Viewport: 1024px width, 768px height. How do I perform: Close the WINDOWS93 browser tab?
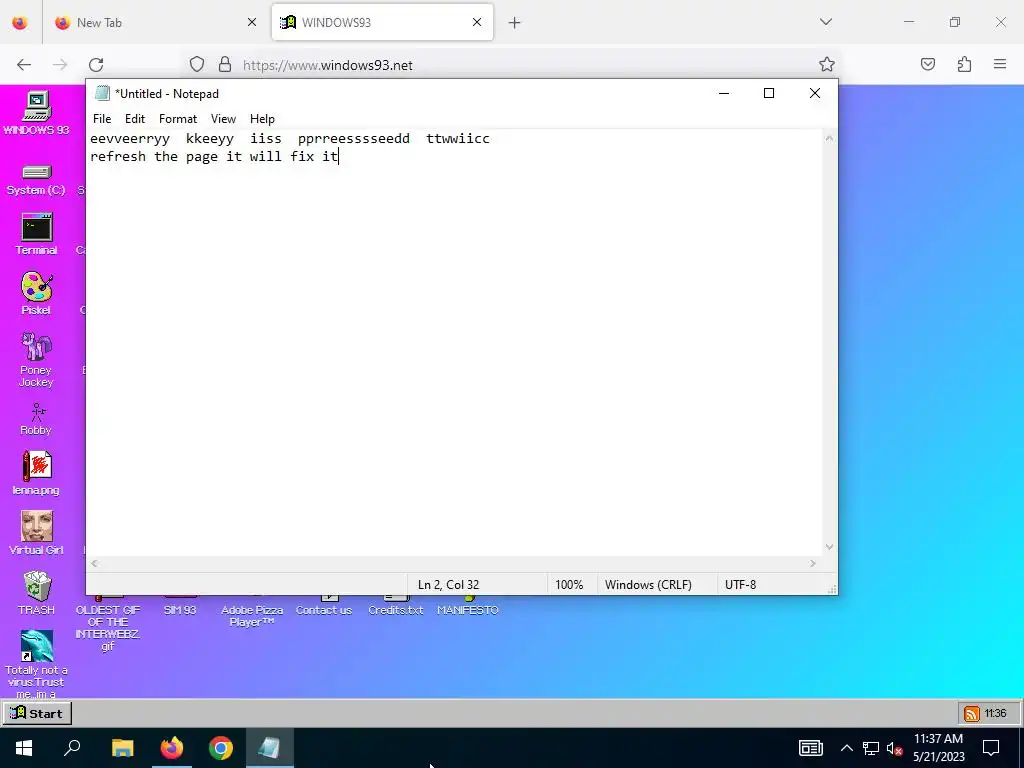[477, 23]
